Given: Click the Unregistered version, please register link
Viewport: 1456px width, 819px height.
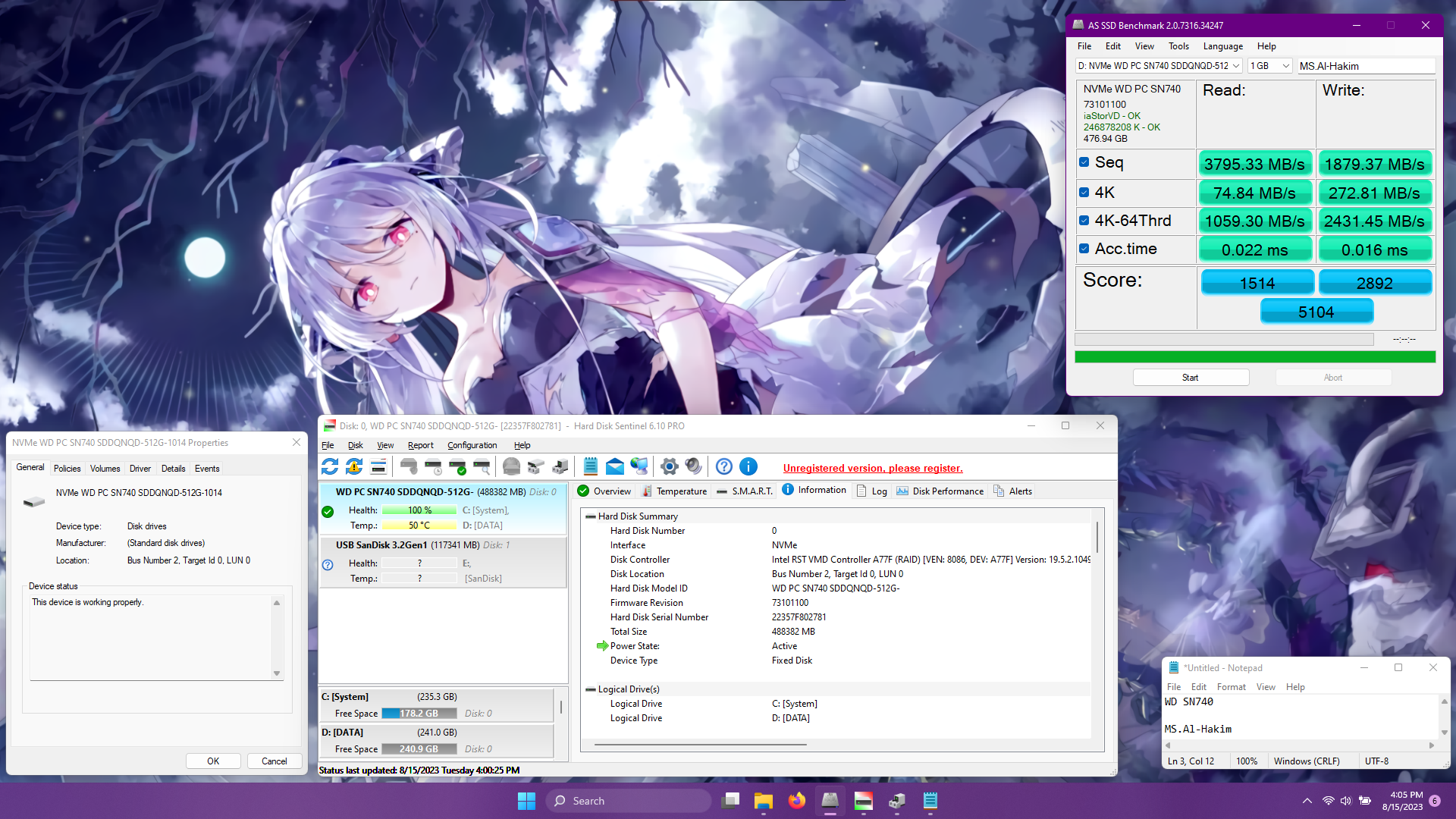Looking at the screenshot, I should pos(873,468).
